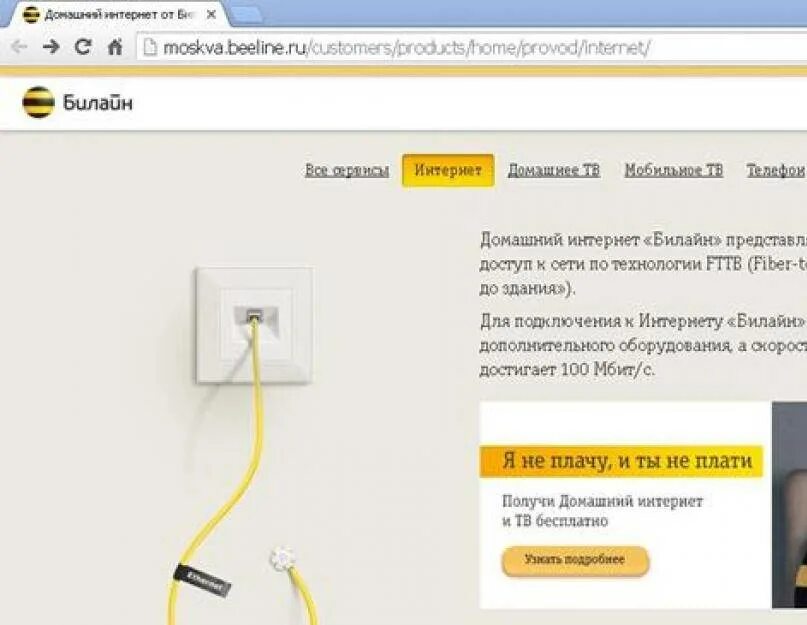The height and width of the screenshot is (625, 807).
Task: Click the Beeline favicon on the tab
Action: coord(31,15)
